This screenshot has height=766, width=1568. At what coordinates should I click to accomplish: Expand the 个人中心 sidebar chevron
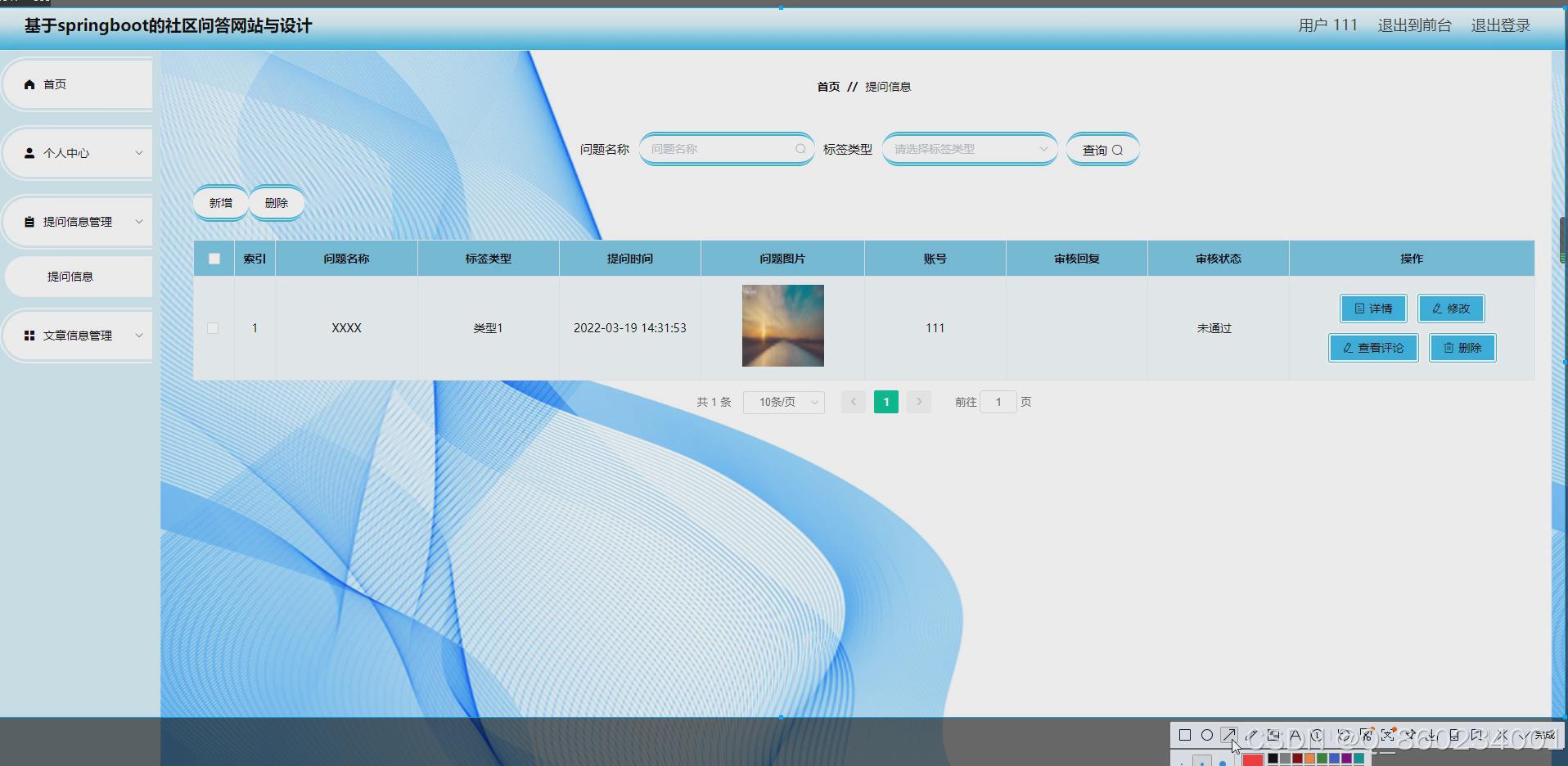(139, 153)
